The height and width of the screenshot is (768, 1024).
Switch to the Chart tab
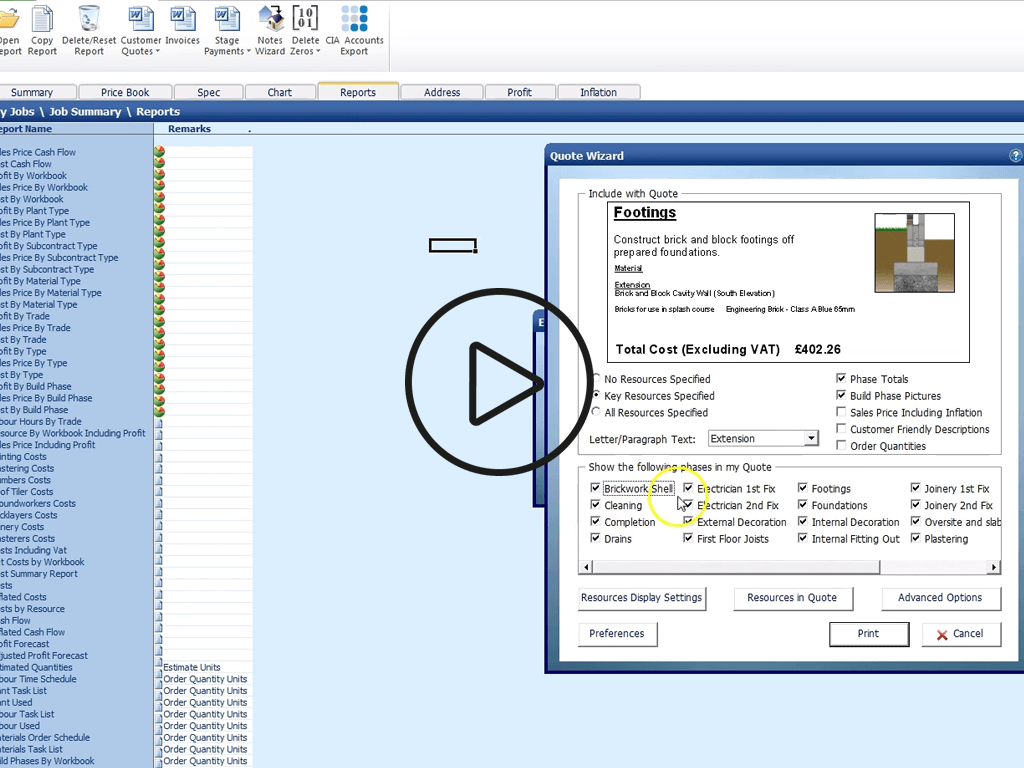(280, 92)
